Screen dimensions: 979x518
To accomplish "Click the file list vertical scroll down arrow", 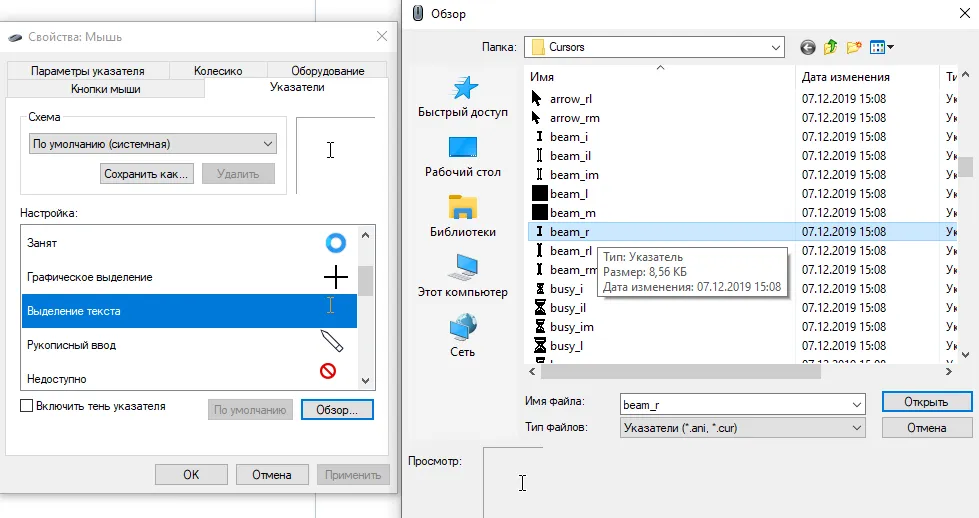I will pos(965,355).
